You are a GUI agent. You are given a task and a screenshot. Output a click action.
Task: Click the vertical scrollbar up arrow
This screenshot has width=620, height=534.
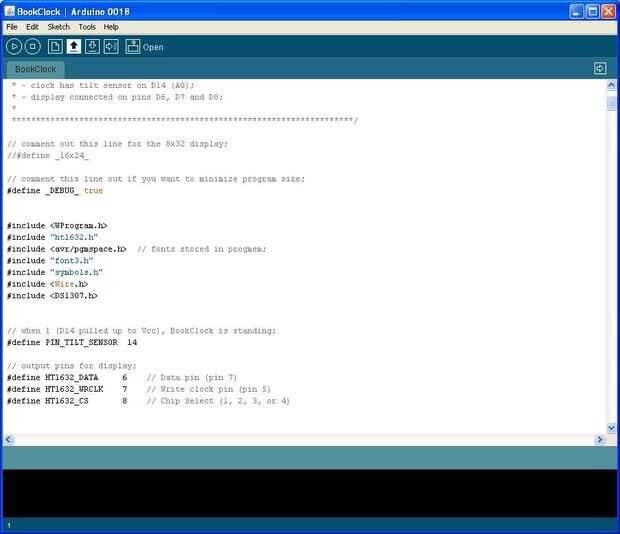[x=611, y=85]
